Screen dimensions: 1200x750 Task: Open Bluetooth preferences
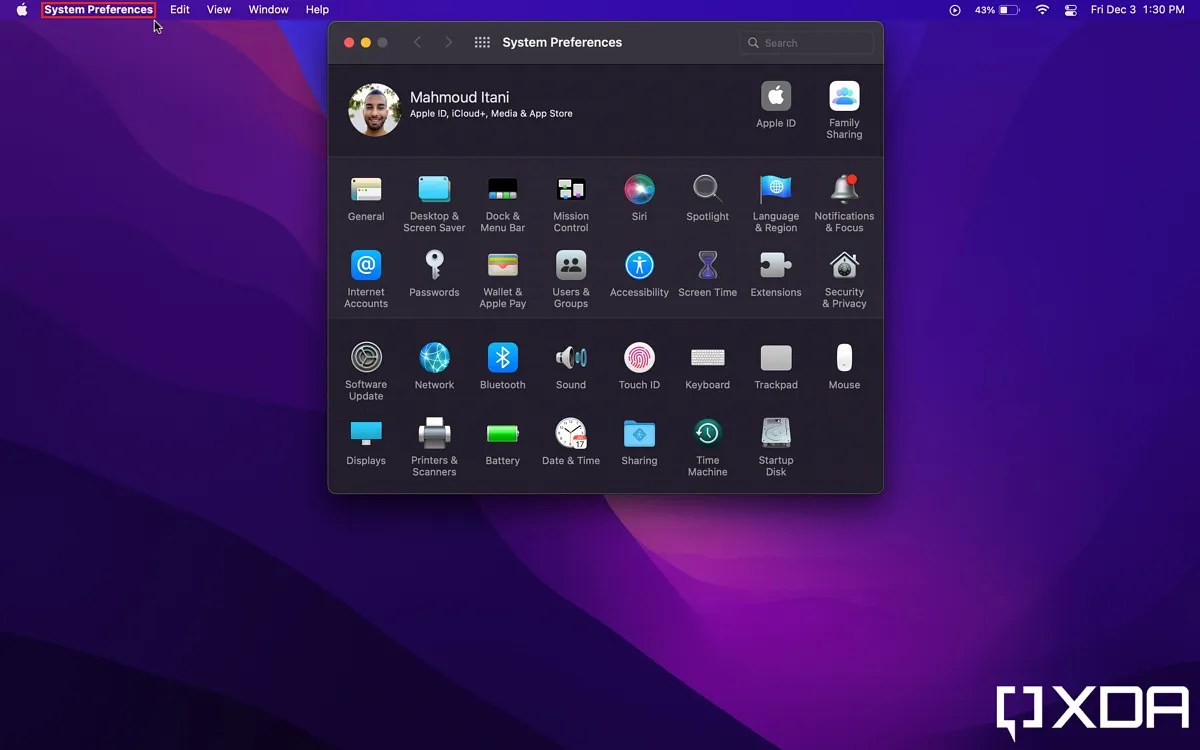(x=502, y=357)
